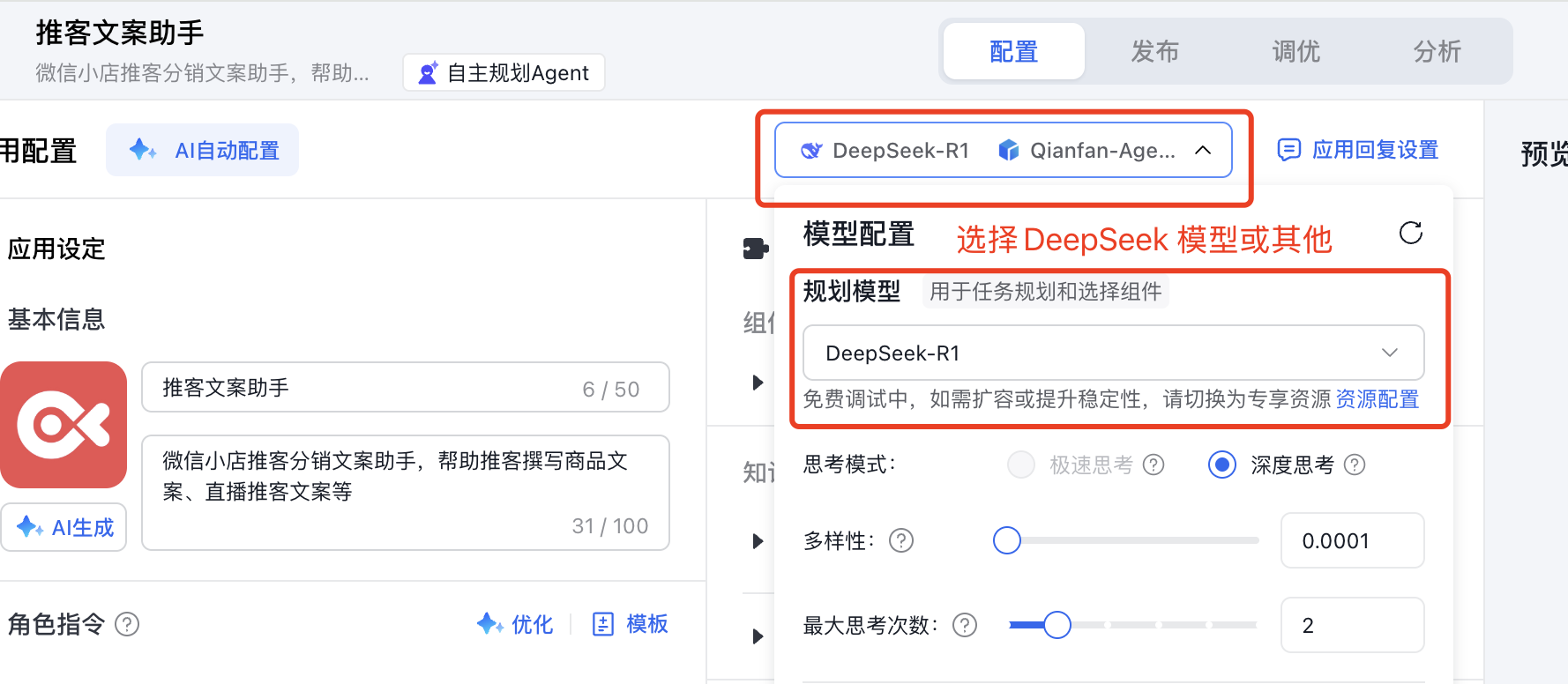Click help icon beside 角色指令
The width and height of the screenshot is (1568, 684).
coord(127,624)
